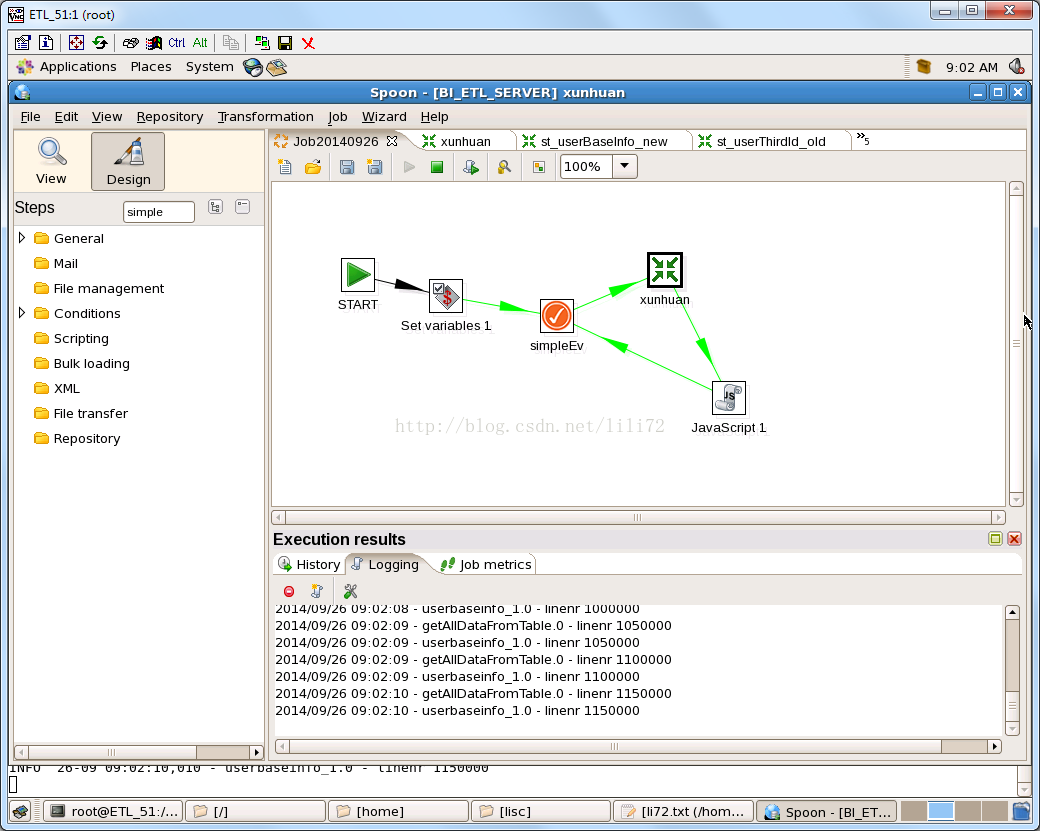Click the volume icon in panel
Viewport: 1040px width, 831px height.
coord(1016,66)
